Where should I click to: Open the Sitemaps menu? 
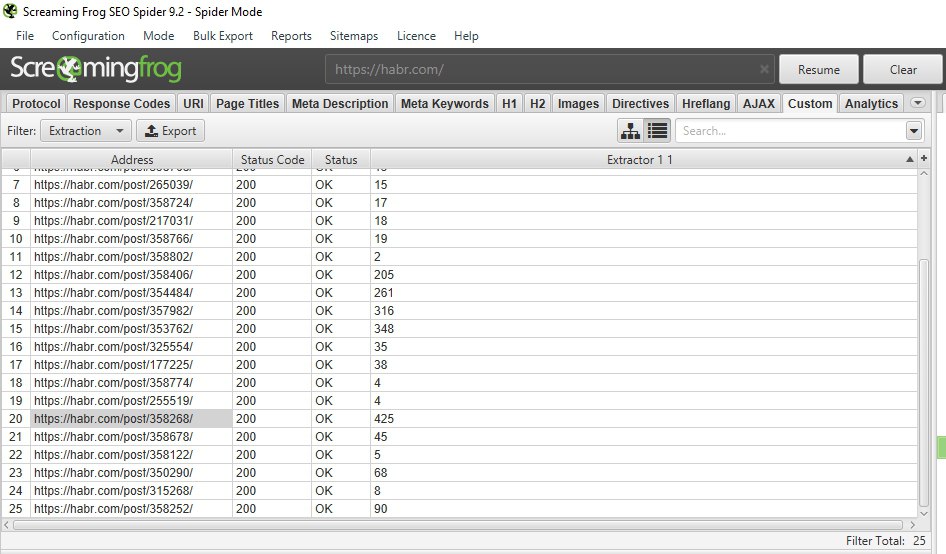tap(354, 36)
